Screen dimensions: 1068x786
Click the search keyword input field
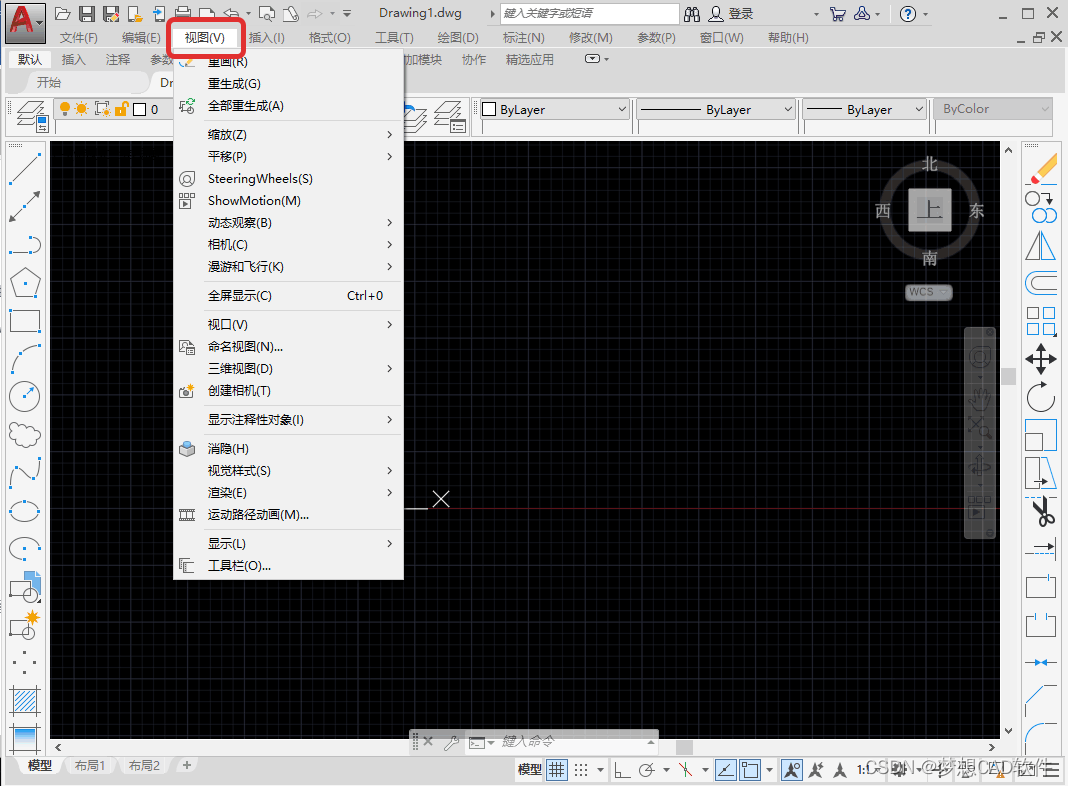tap(589, 14)
